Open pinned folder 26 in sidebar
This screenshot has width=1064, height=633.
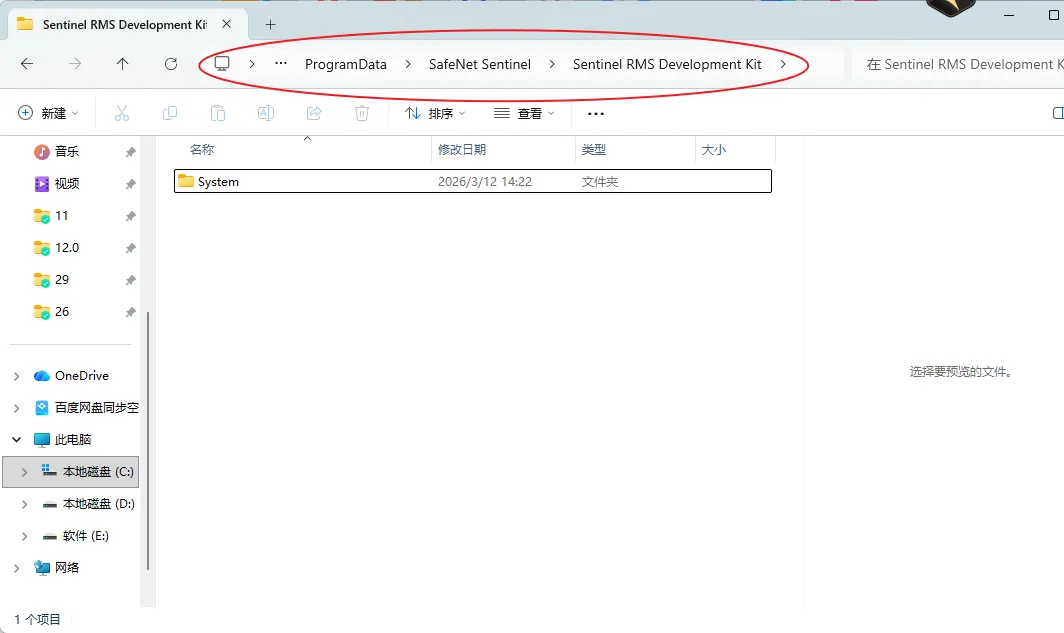click(x=62, y=311)
